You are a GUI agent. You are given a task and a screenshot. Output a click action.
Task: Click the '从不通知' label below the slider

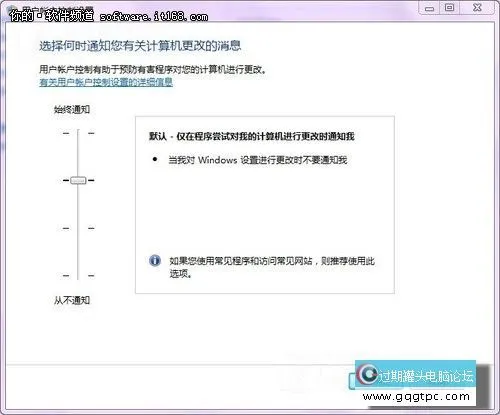pyautogui.click(x=72, y=300)
